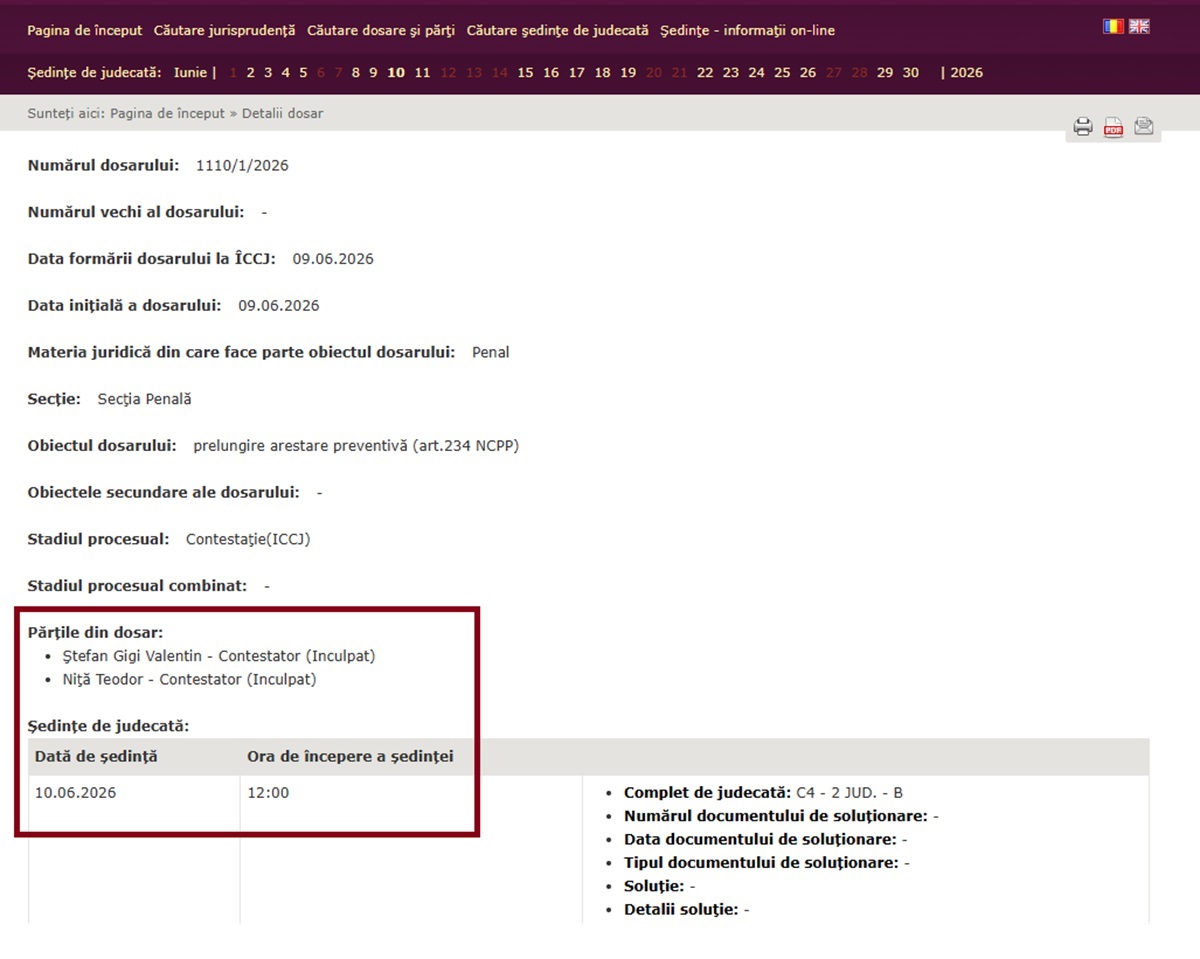1200x959 pixels.
Task: Click Penal legal matter value
Action: click(490, 353)
